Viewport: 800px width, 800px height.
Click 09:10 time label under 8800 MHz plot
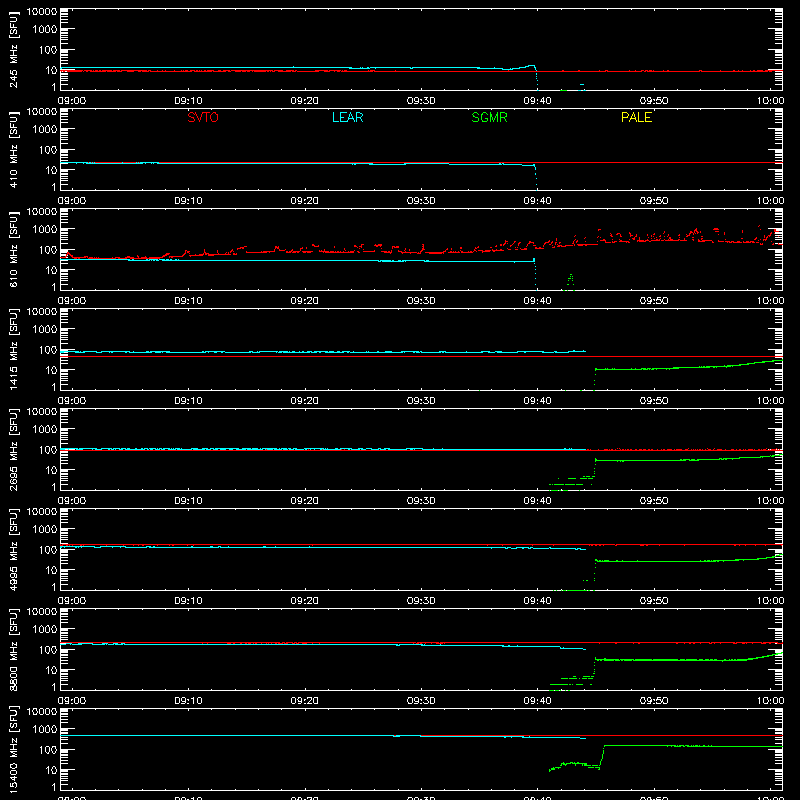click(188, 701)
